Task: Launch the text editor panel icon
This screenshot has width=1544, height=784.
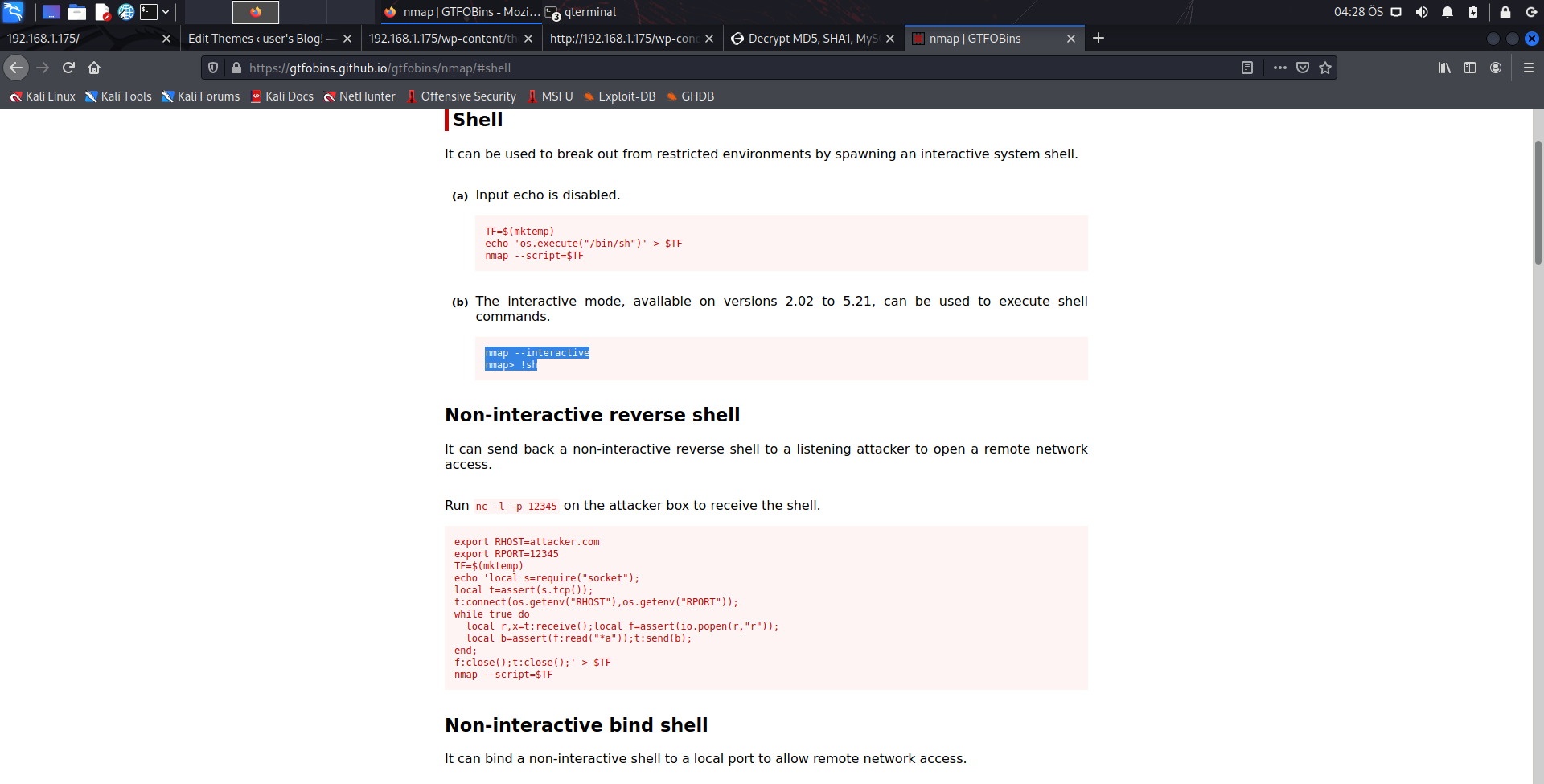Action: coord(102,12)
